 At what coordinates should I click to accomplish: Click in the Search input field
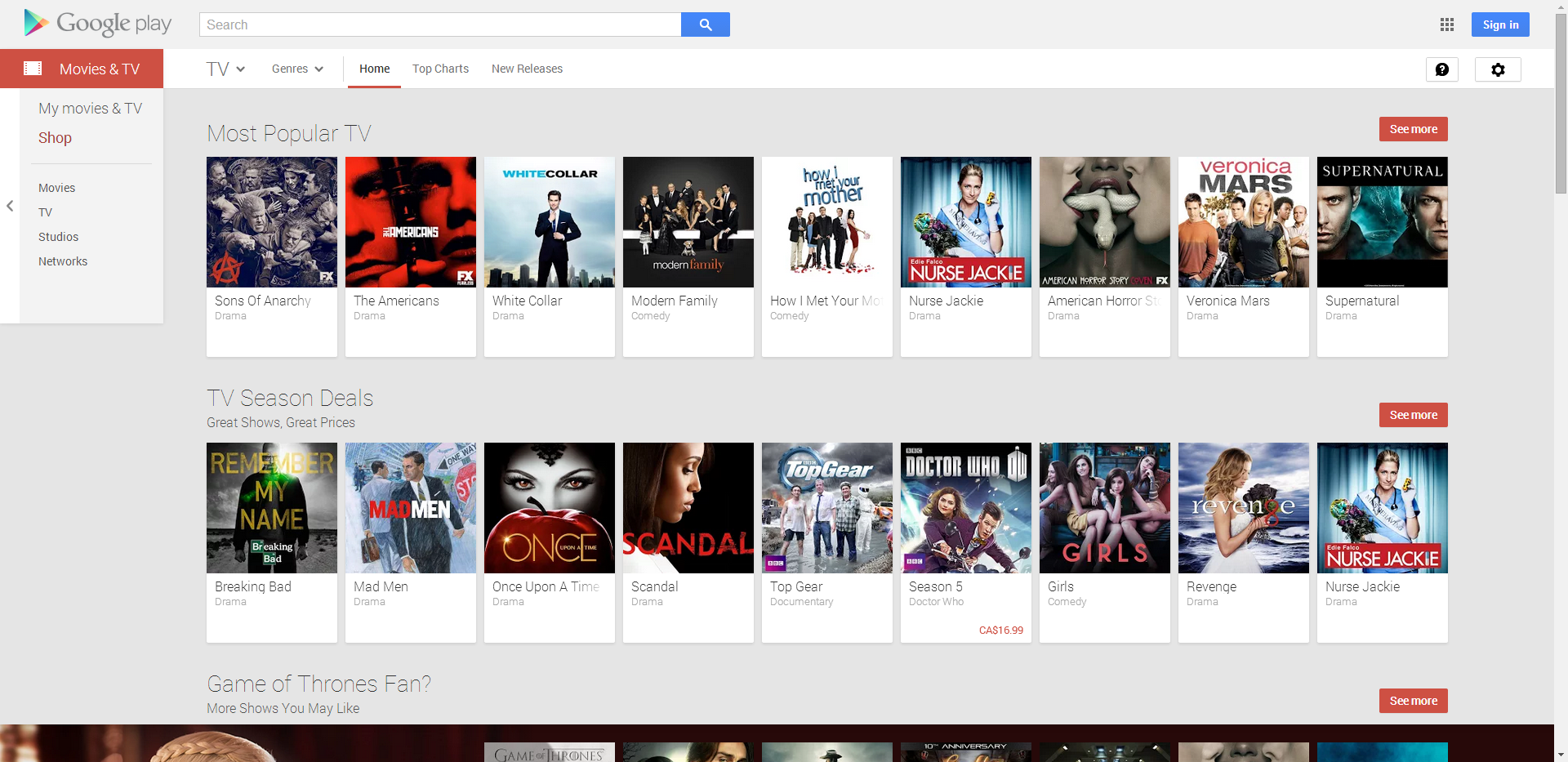[x=441, y=25]
